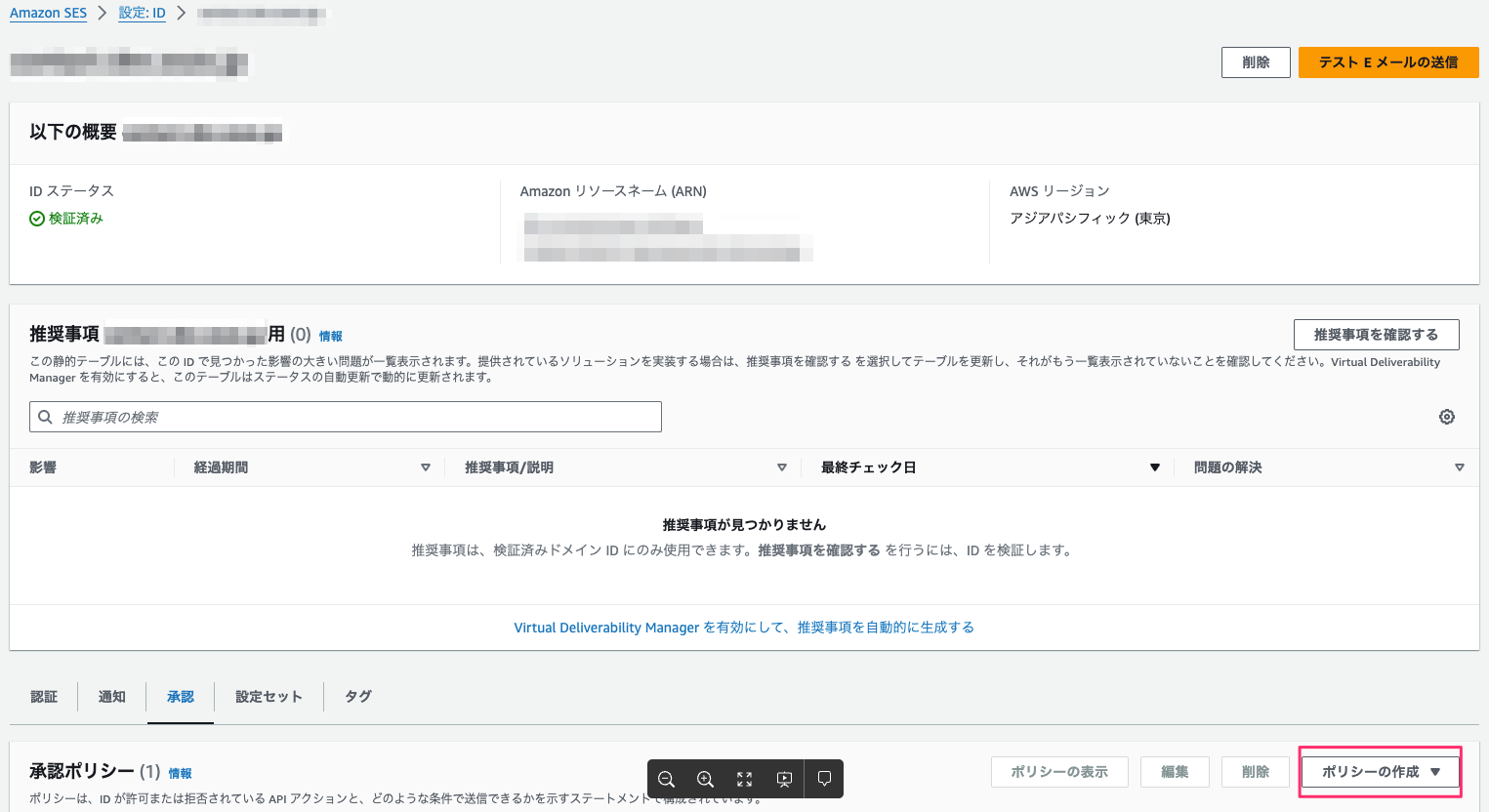
Task: Click the magnifier icon in the search box
Action: 45,416
